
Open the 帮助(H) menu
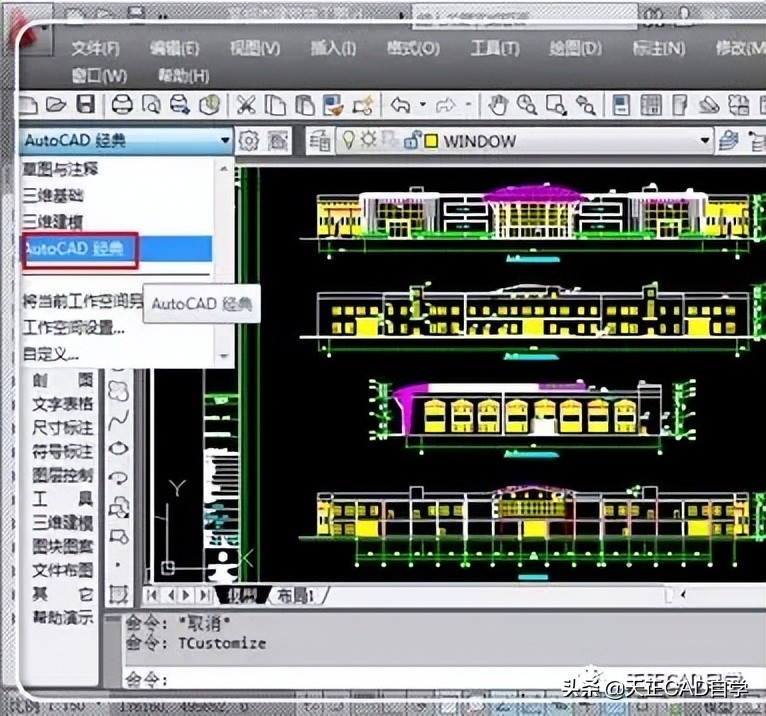tap(184, 76)
